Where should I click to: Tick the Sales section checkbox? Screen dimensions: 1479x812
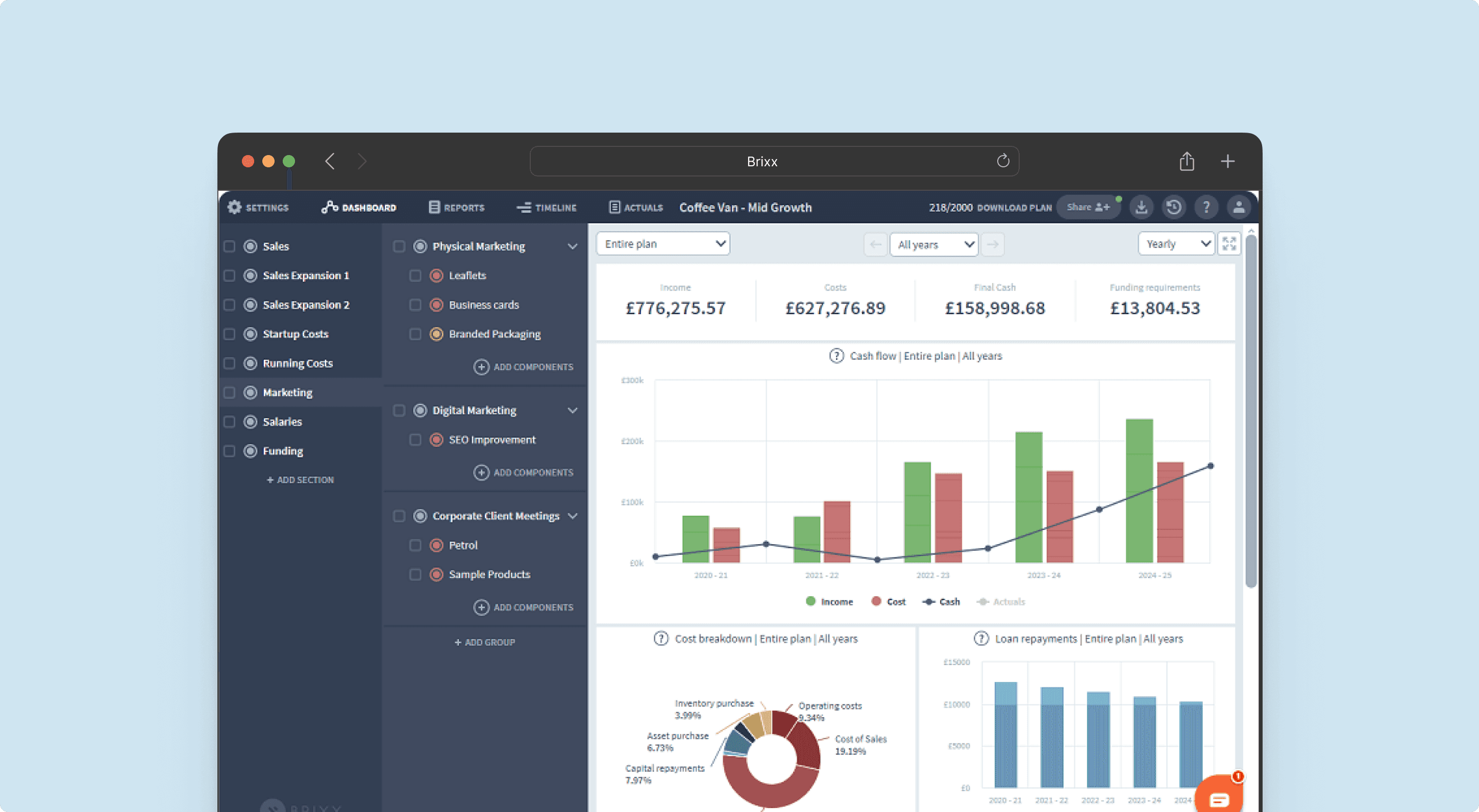[x=230, y=246]
